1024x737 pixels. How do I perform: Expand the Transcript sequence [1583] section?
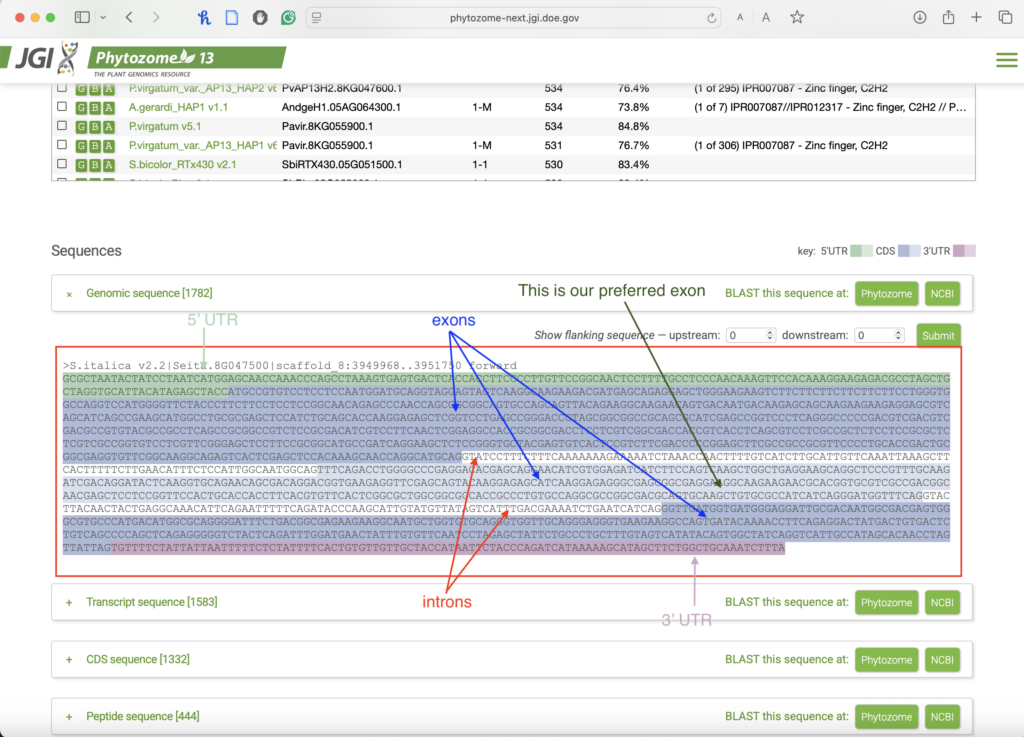coord(69,602)
